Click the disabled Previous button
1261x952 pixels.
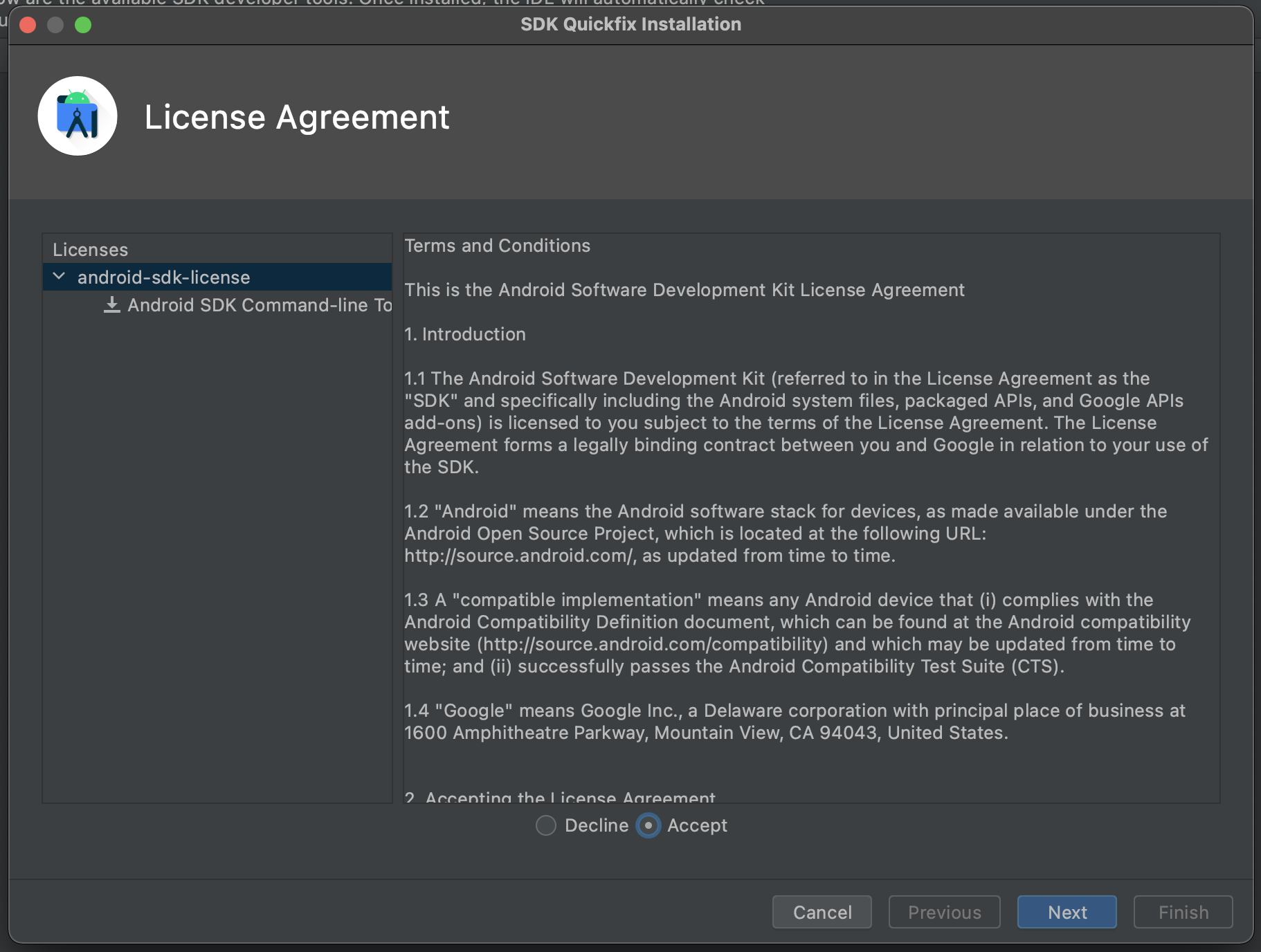tap(945, 912)
